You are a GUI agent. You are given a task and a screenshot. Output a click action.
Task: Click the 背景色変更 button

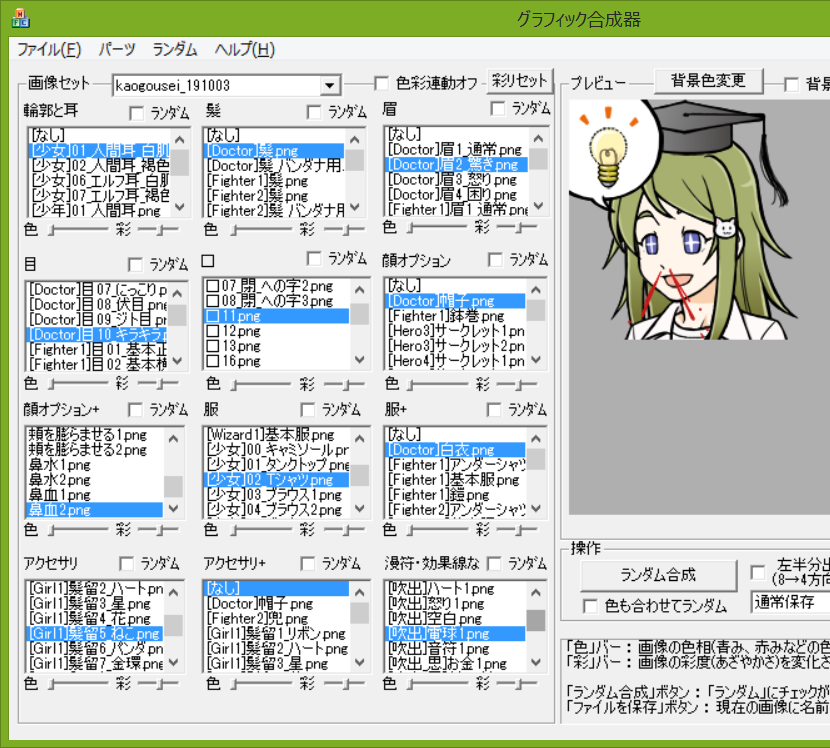click(708, 81)
